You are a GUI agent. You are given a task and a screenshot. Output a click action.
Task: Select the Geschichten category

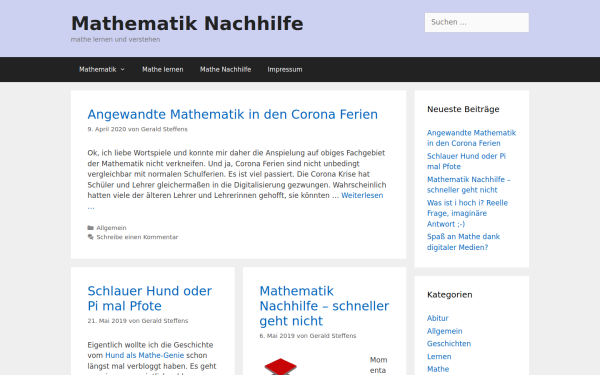point(449,344)
